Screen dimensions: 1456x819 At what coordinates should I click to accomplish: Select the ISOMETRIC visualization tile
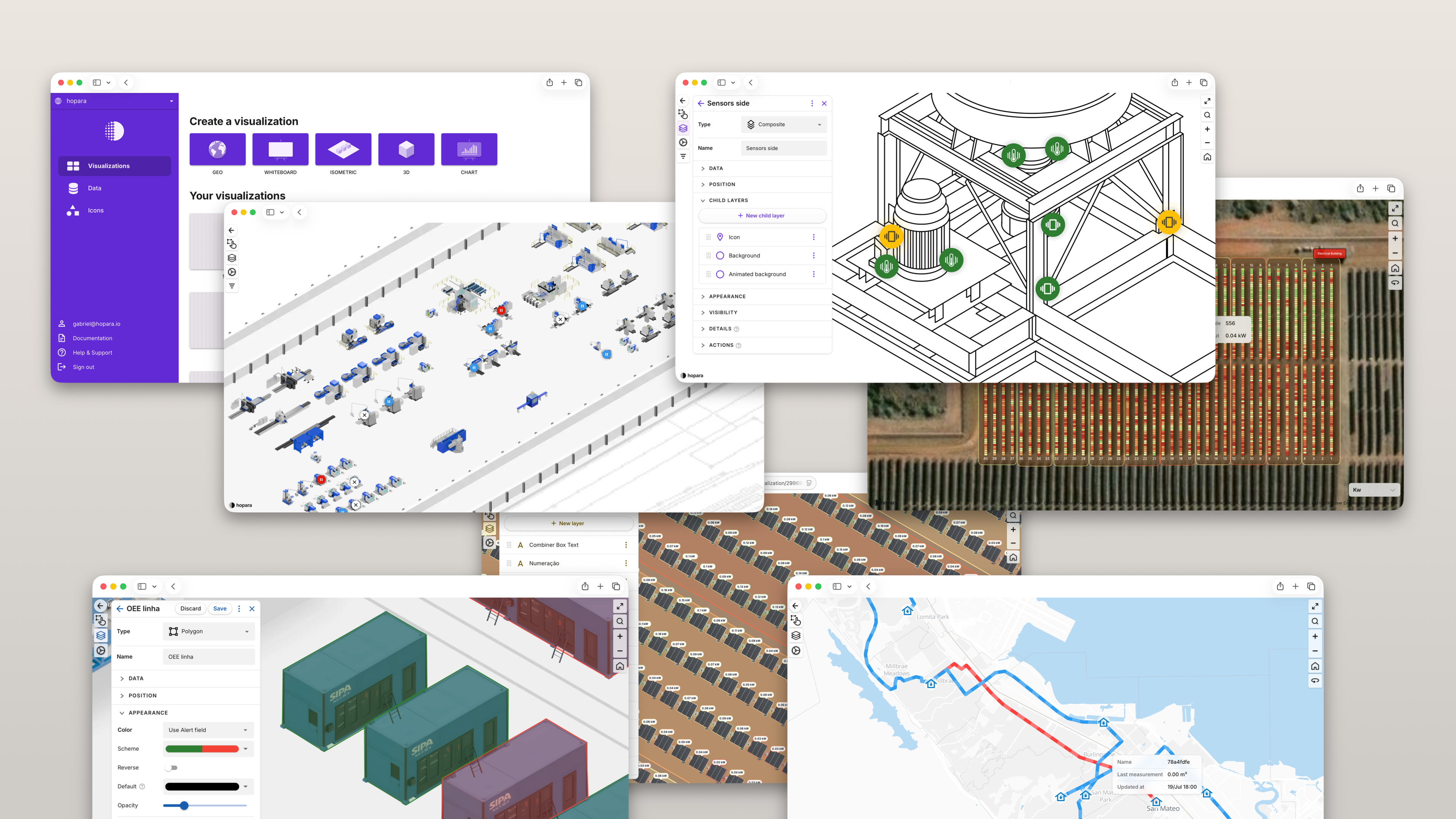click(343, 149)
